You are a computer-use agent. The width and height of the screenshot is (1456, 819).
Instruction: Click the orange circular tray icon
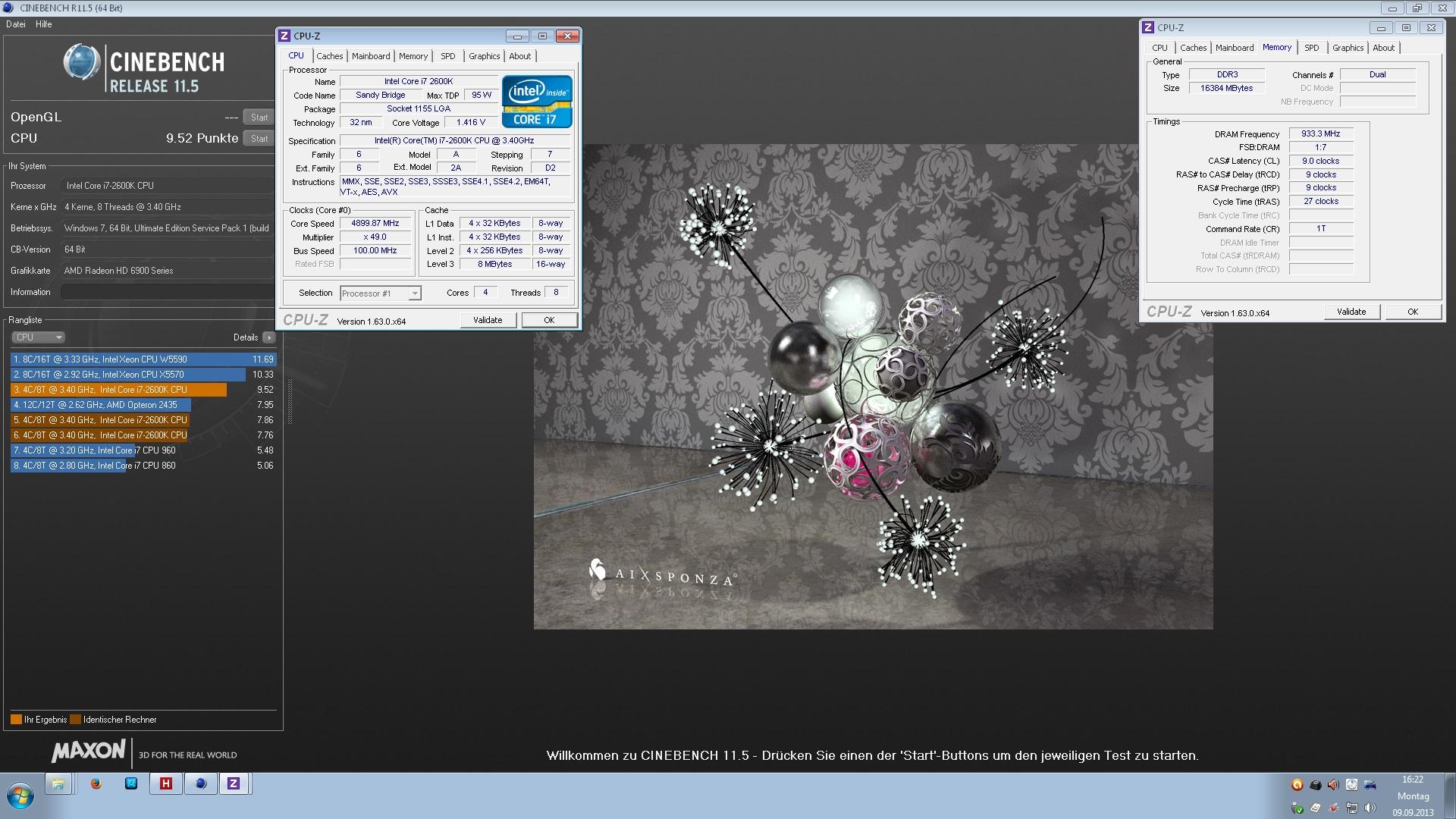tap(1297, 785)
